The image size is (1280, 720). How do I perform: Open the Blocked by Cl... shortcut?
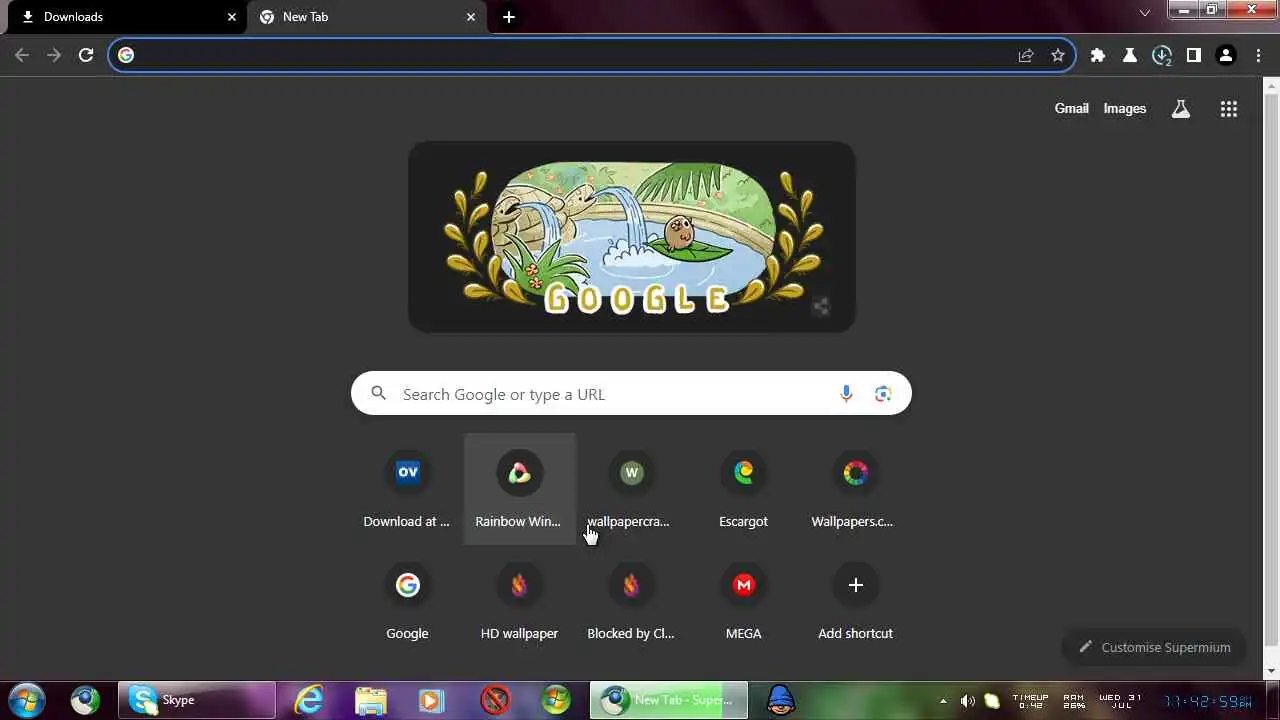pyautogui.click(x=631, y=601)
